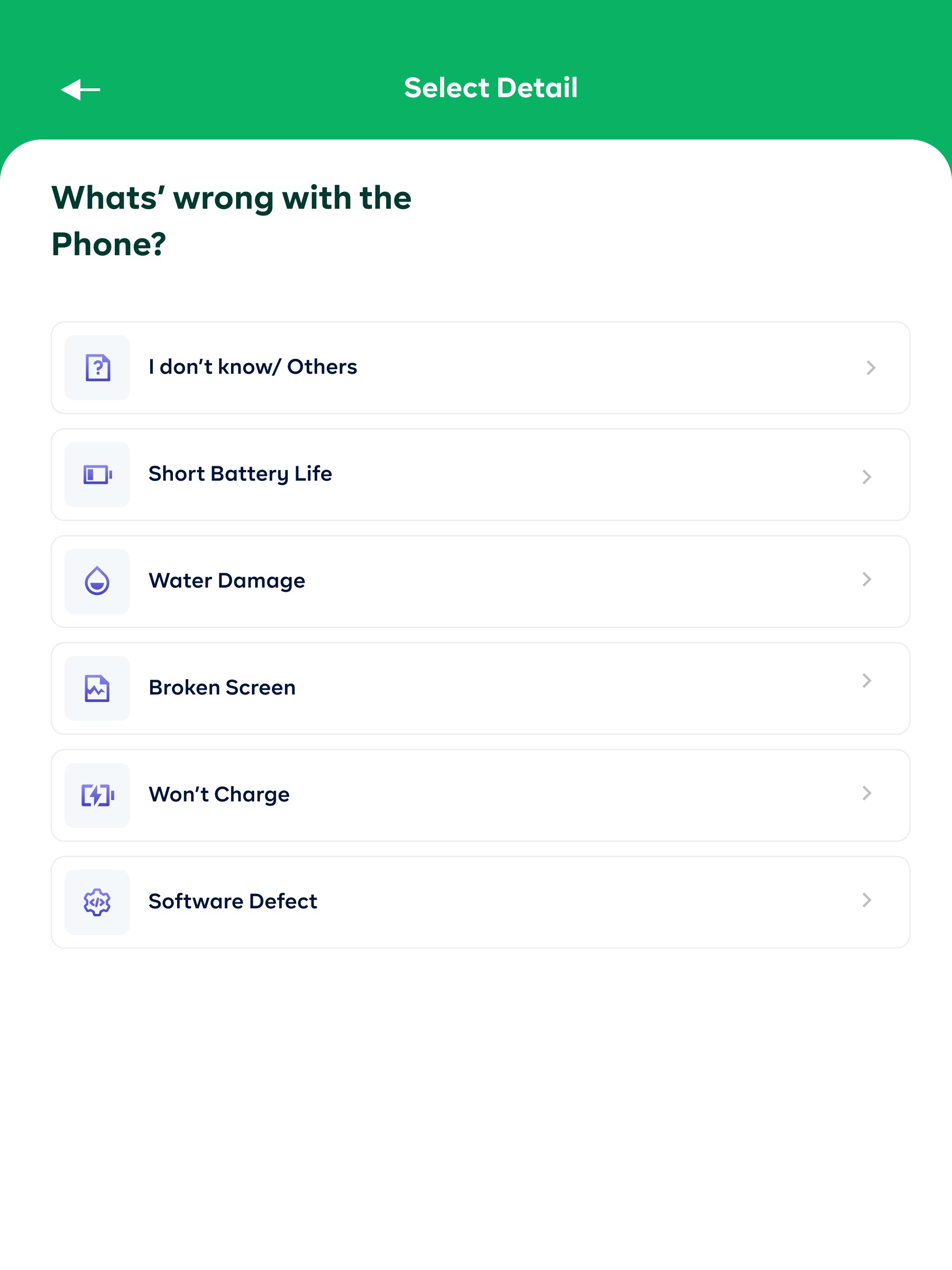Viewport: 952px width, 1270px height.
Task: Choose the "Short Battery Life" option
Action: [x=240, y=474]
